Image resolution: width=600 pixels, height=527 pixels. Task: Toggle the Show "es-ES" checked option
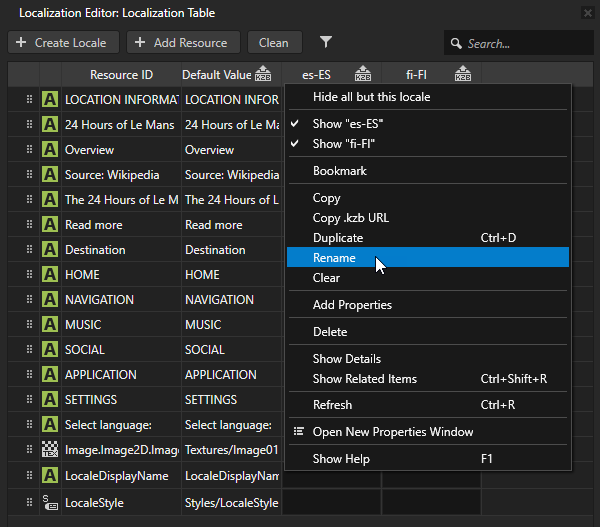pos(347,124)
